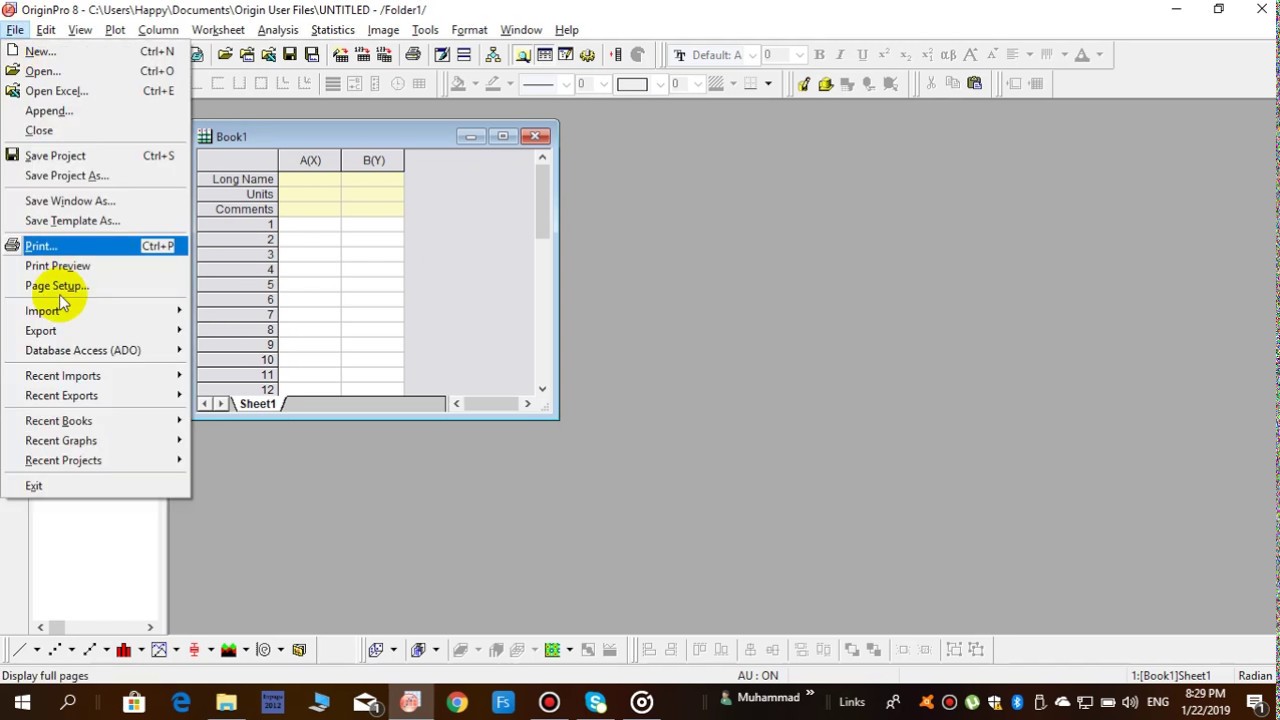
Task: Click the Area plot icon in bottom toolbar
Action: (x=229, y=650)
